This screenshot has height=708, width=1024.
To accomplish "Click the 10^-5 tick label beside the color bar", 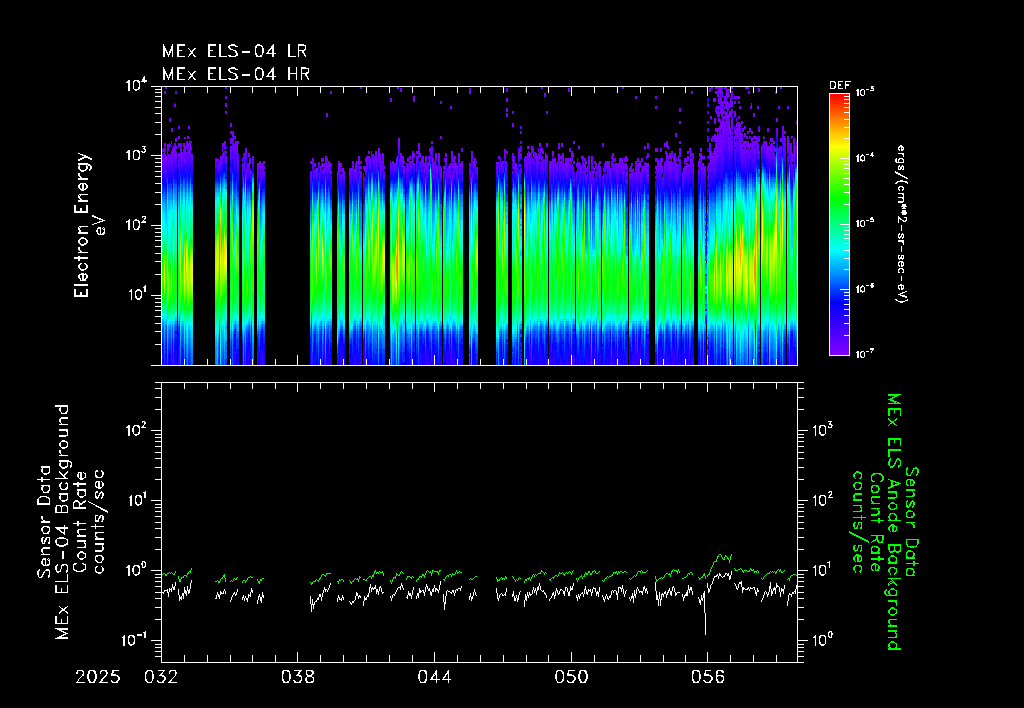I will pos(864,223).
